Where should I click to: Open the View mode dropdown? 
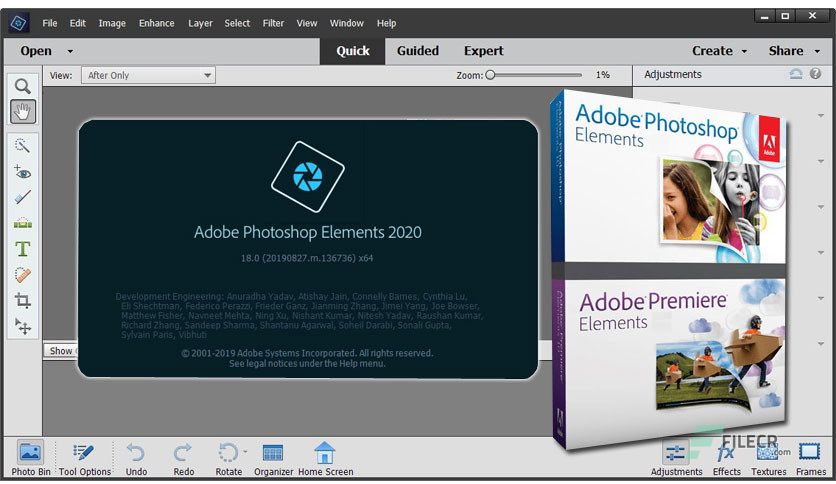click(x=148, y=75)
